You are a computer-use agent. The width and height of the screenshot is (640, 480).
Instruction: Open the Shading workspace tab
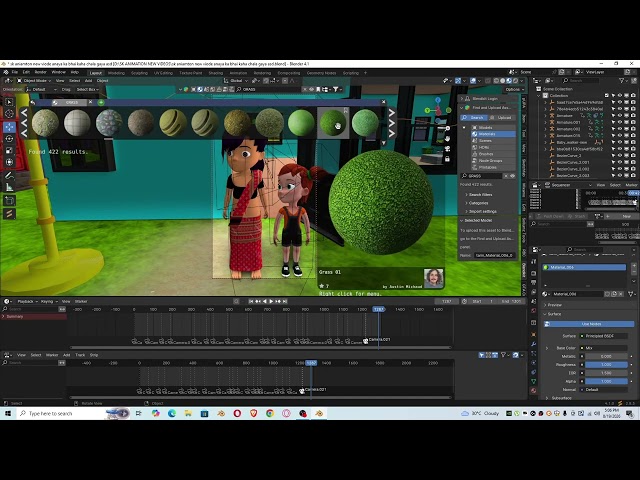pyautogui.click(x=216, y=73)
